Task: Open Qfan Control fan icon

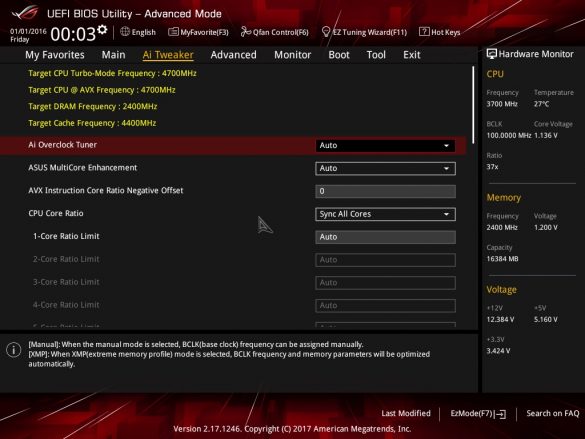Action: click(x=245, y=32)
